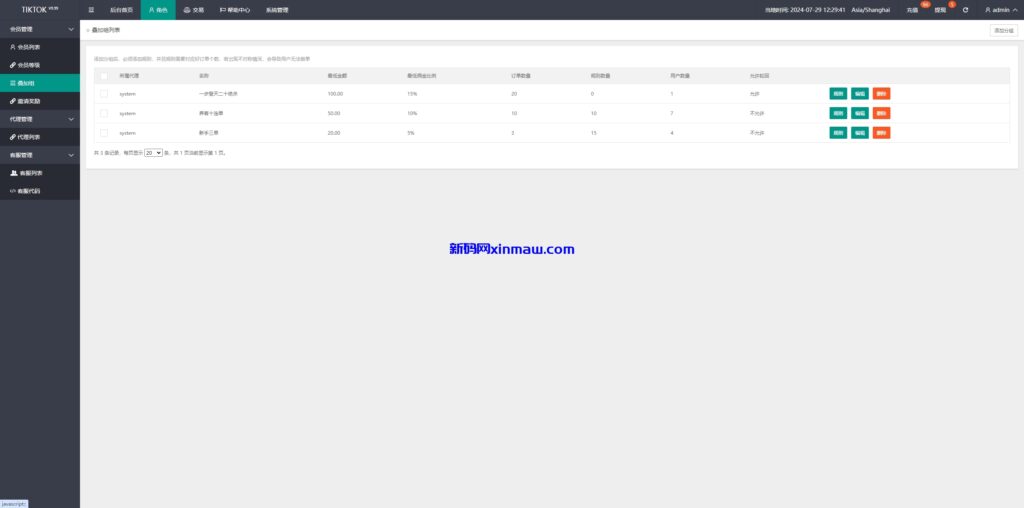Open the 提现 withdrawal notifications
Screen dimensions: 1024x508
[940, 10]
